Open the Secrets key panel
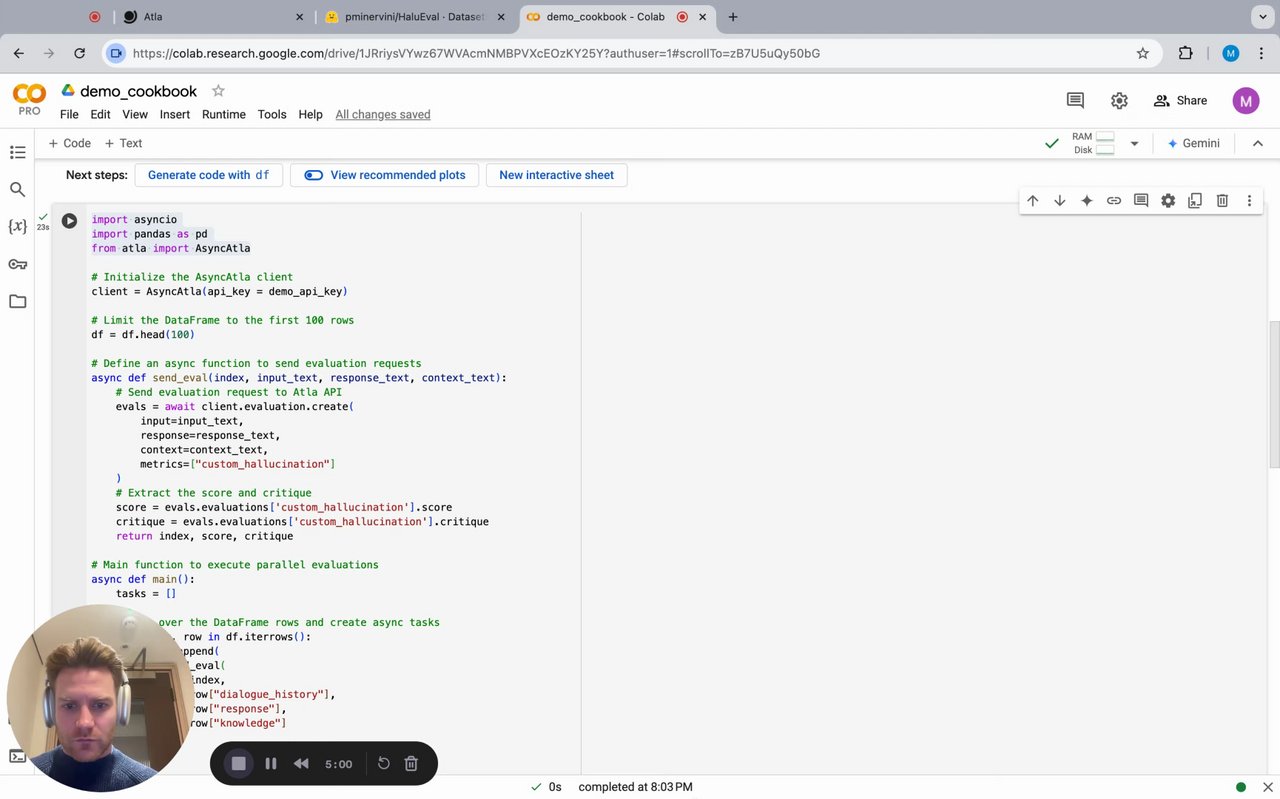The image size is (1280, 799). [17, 264]
